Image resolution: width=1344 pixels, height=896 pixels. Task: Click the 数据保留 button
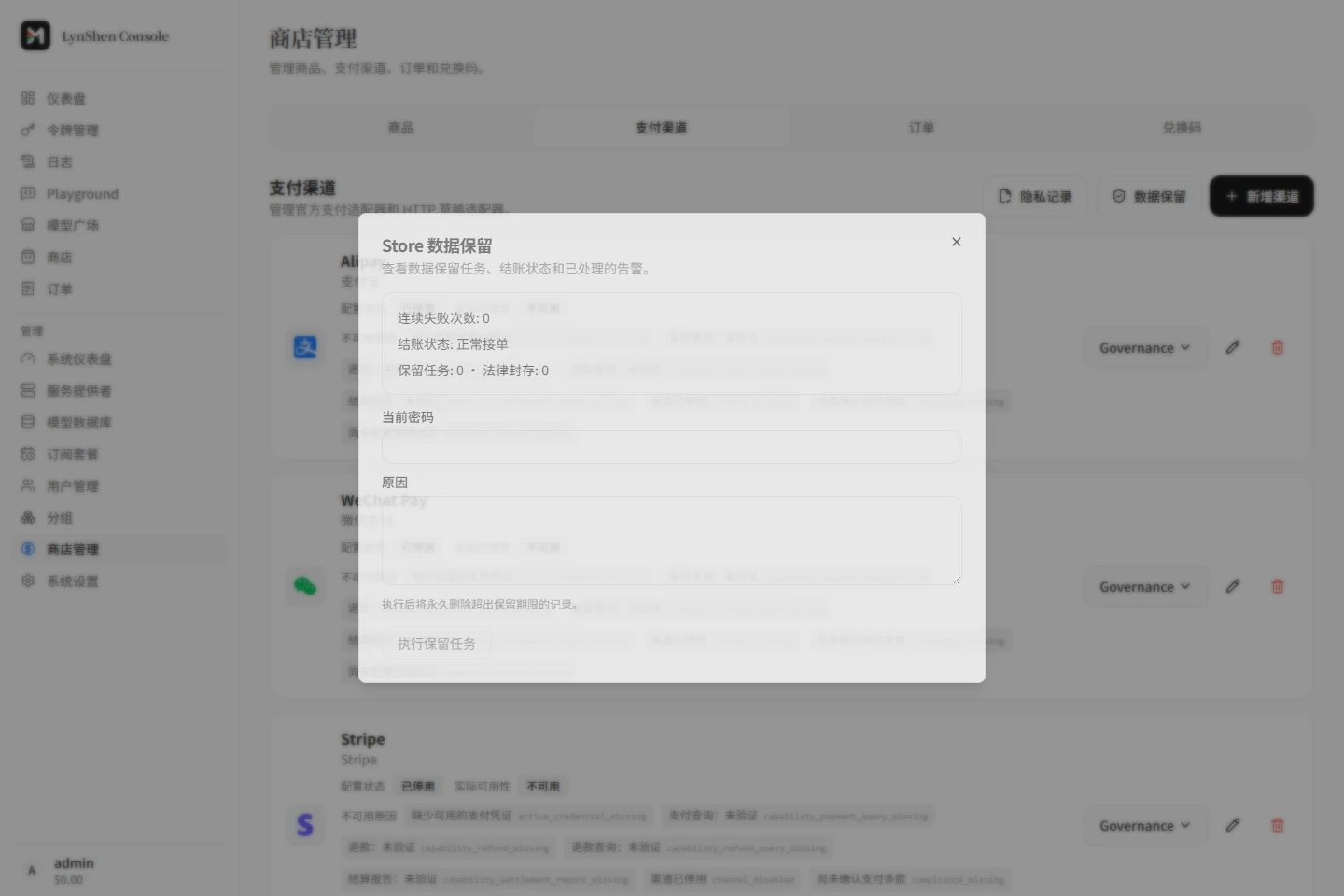[x=1149, y=196]
